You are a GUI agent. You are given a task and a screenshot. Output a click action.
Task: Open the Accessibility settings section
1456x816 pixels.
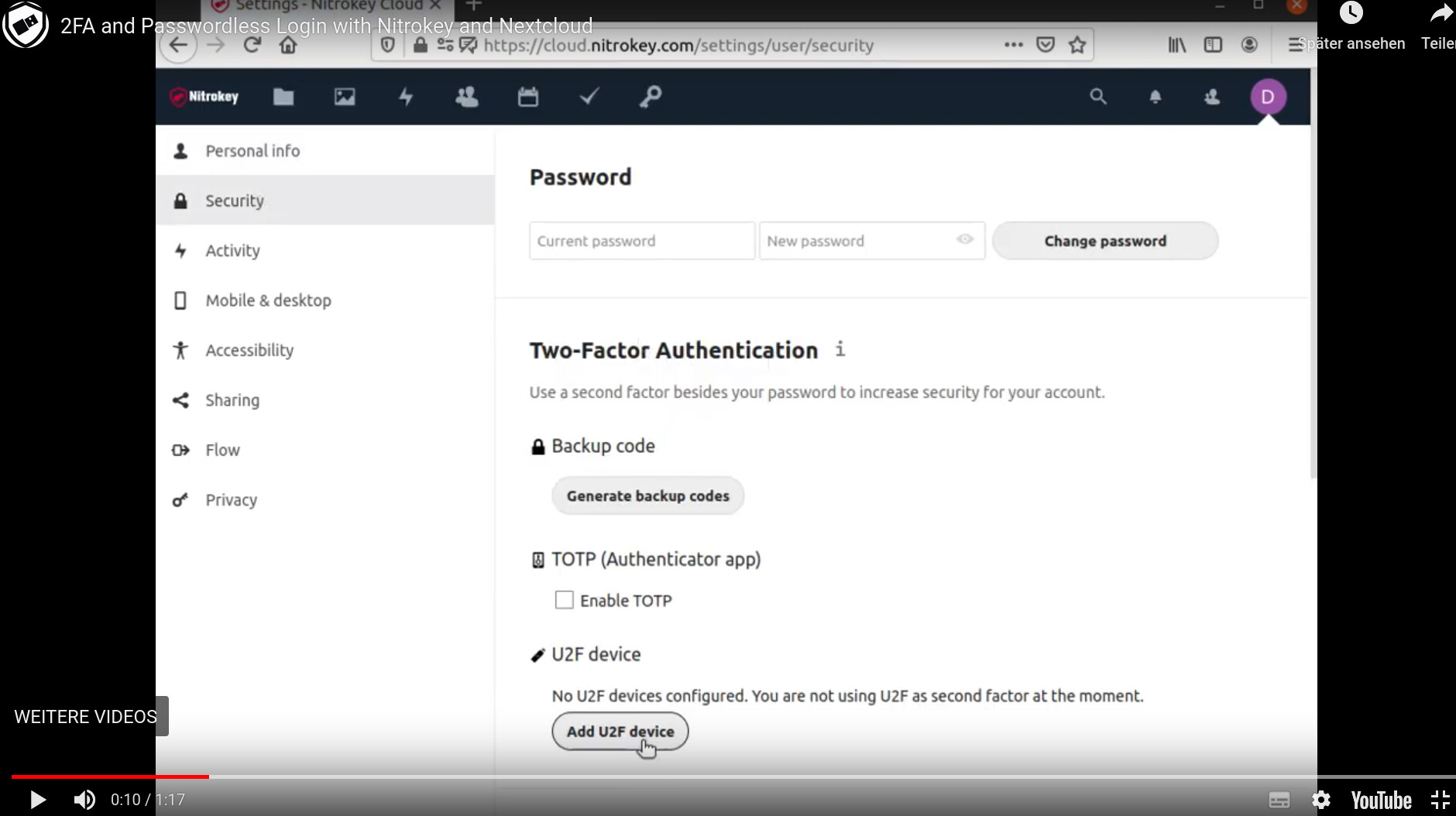[x=325, y=350]
